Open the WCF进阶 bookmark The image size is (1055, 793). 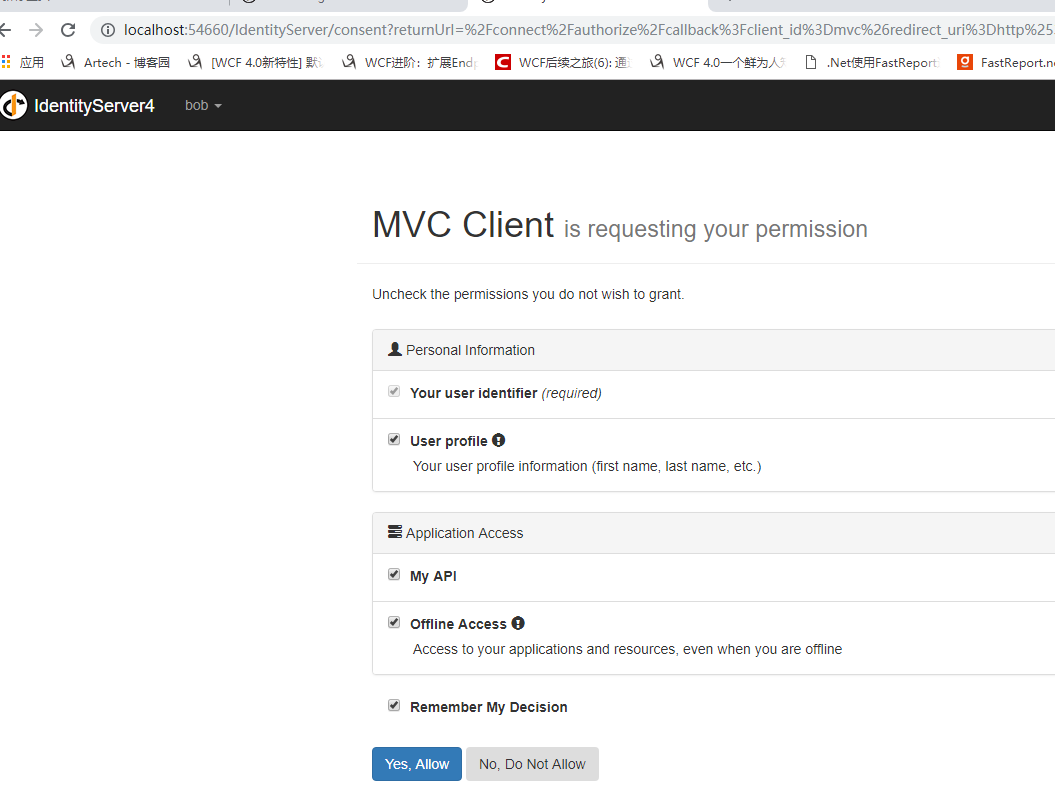click(410, 63)
